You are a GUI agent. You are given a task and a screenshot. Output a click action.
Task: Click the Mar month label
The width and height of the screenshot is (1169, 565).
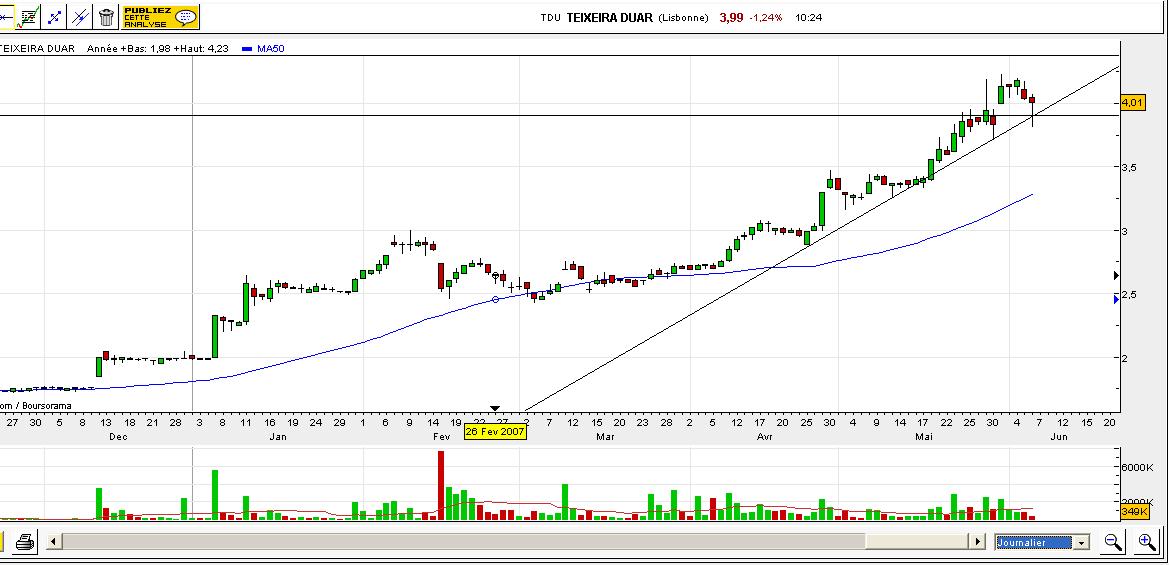605,437
